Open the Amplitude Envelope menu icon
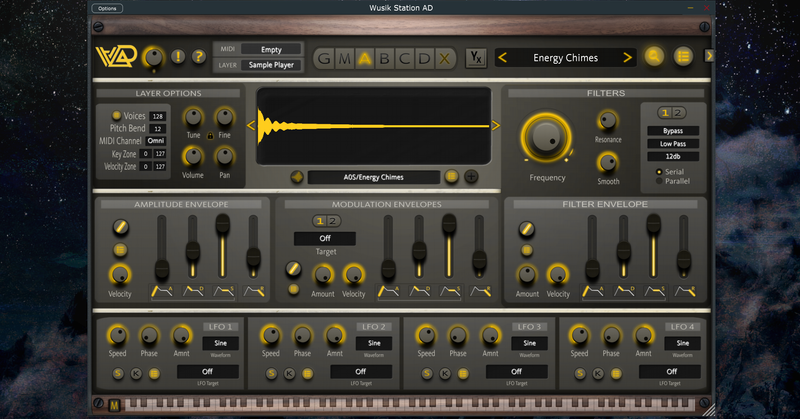The width and height of the screenshot is (800, 419). 120,250
